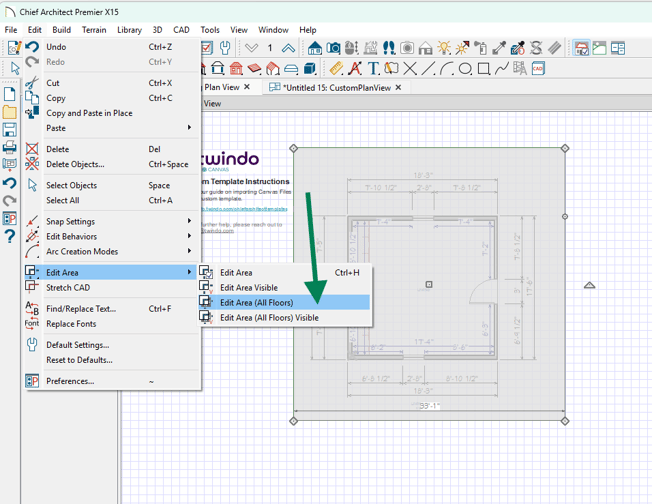The height and width of the screenshot is (504, 652).
Task: Click the CAD Block icon in toolbar
Action: click(x=538, y=68)
